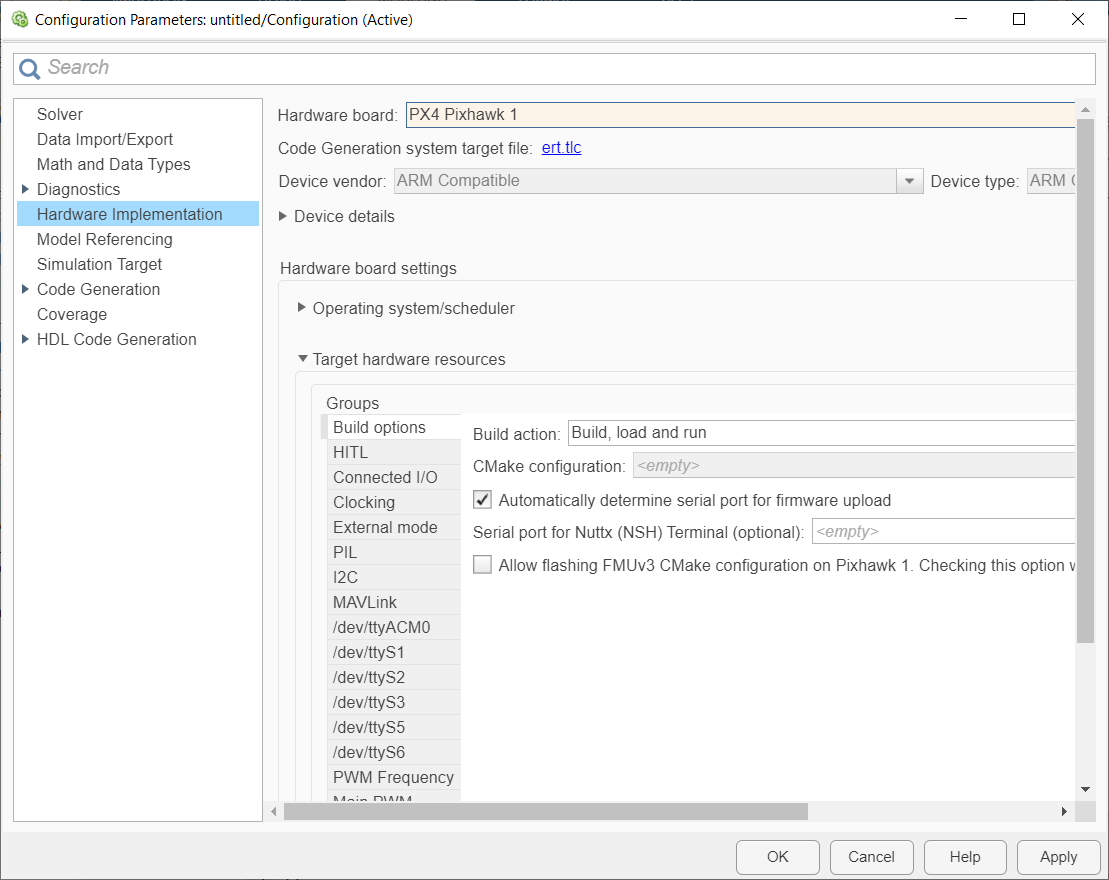Image resolution: width=1109 pixels, height=880 pixels.
Task: Select Solver in the category tree
Action: tap(59, 115)
